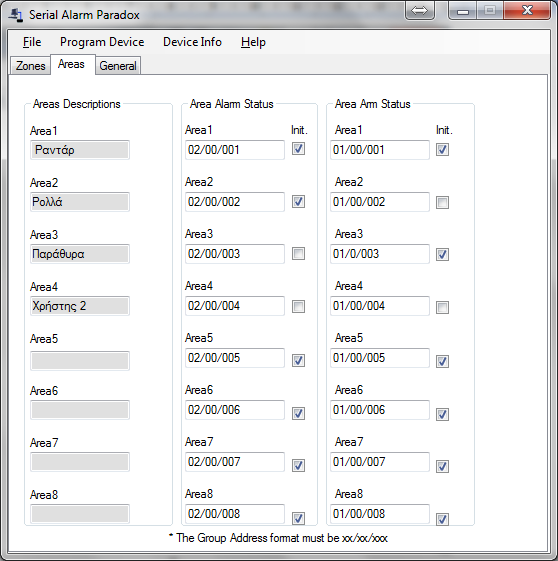Enable Init. checkbox for Area3 Alarm Status

coord(298,254)
